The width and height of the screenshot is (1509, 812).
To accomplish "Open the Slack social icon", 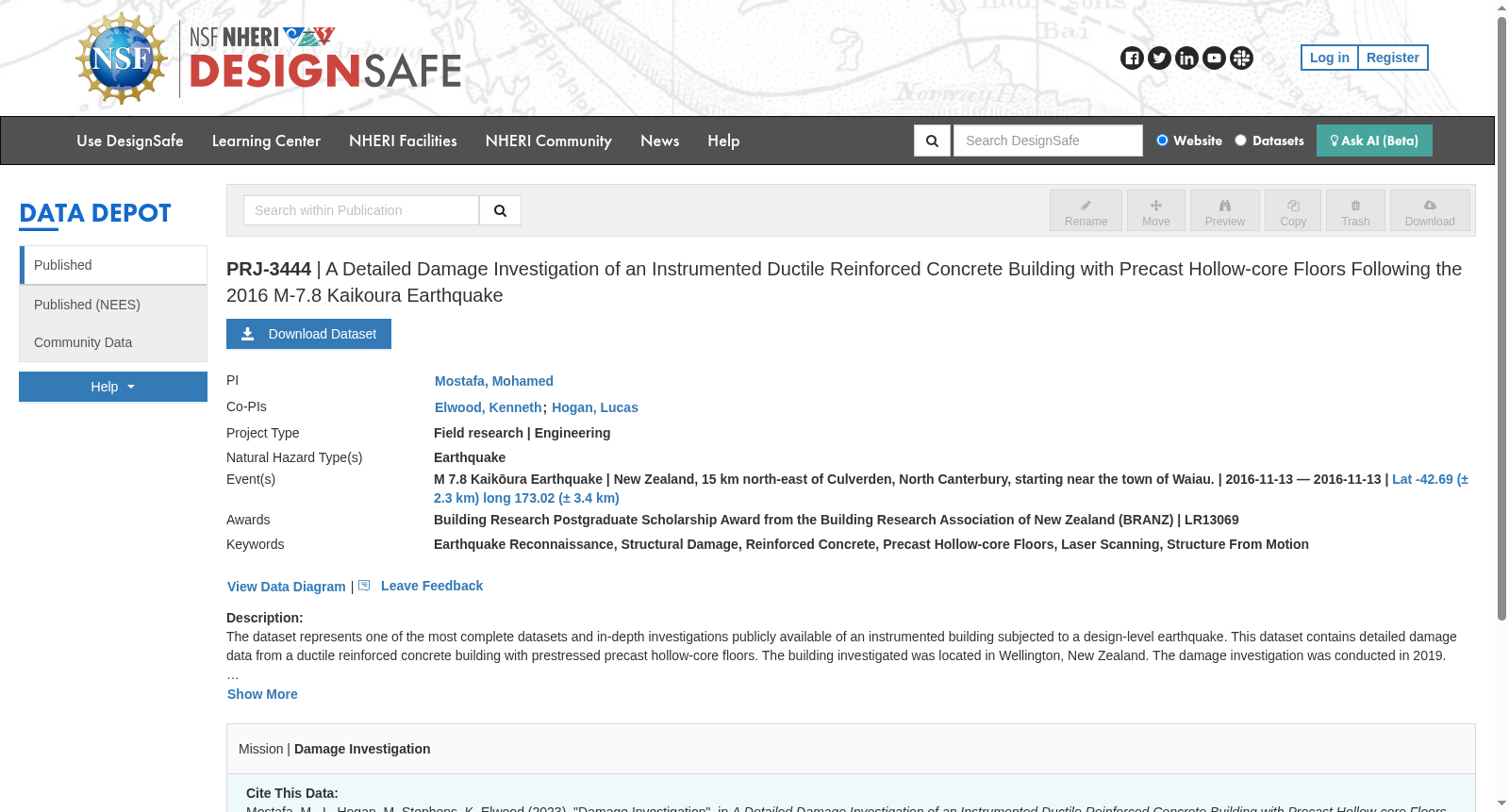I will coord(1241,58).
